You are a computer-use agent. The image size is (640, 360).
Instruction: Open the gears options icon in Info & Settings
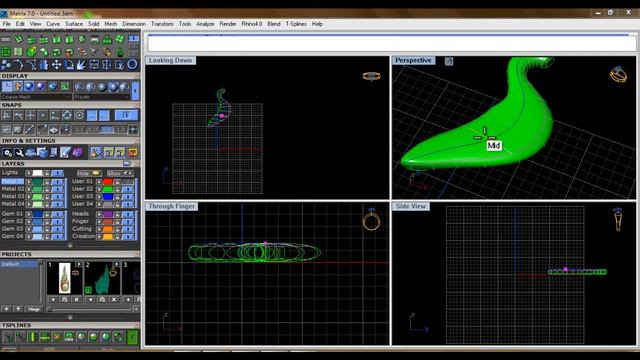[7, 153]
